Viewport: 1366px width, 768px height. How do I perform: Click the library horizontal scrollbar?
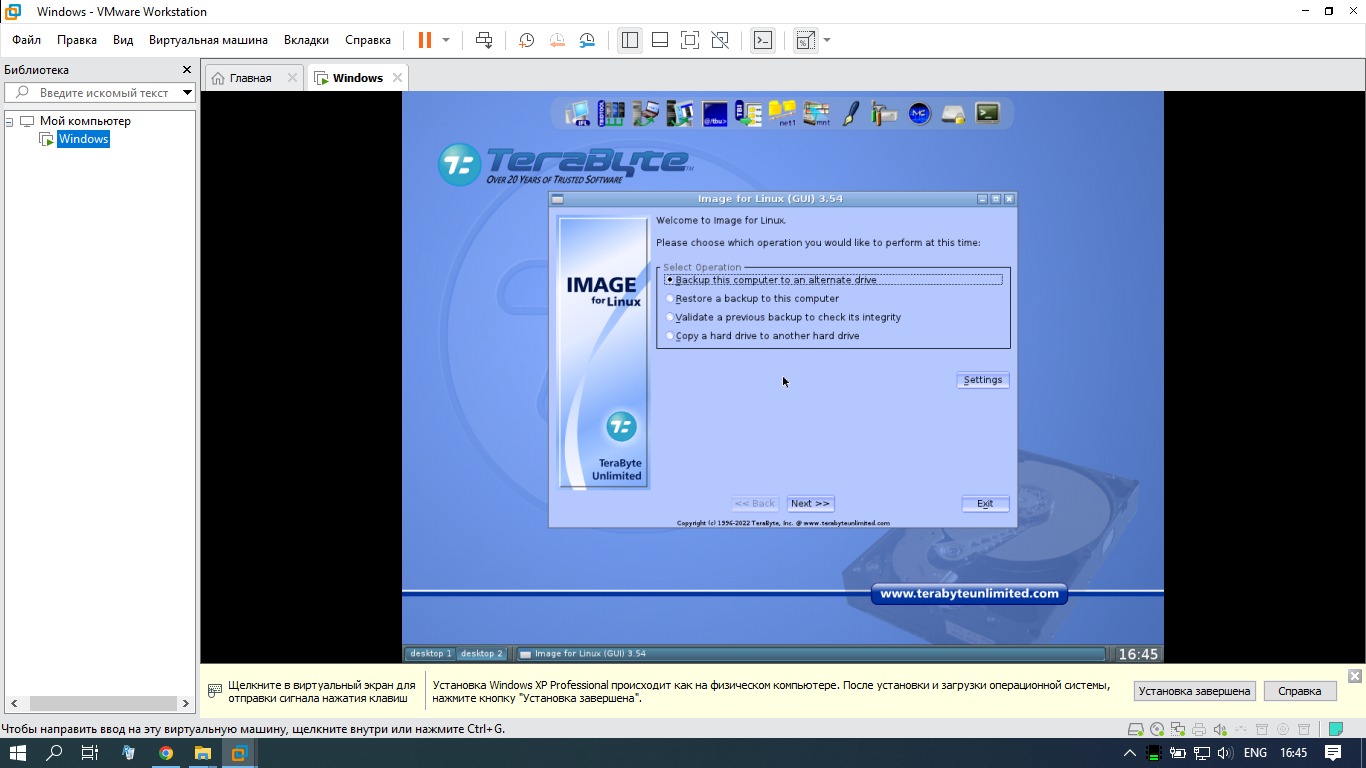coord(98,703)
